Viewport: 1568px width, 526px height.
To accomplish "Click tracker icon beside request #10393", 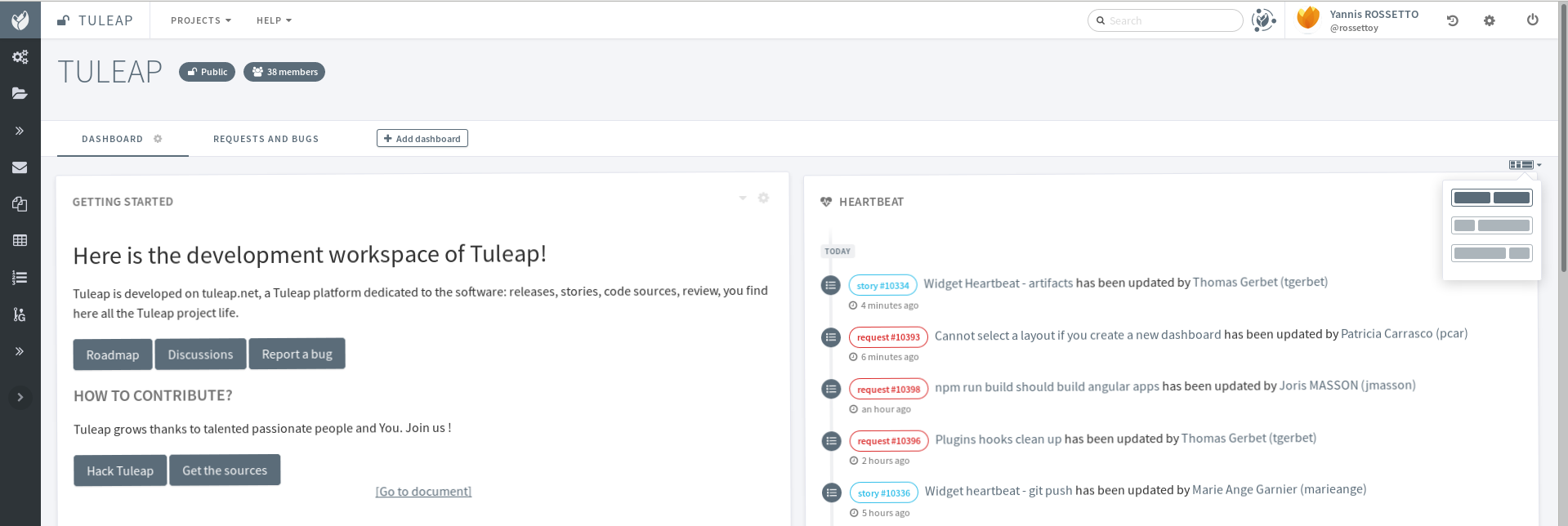I will [831, 337].
